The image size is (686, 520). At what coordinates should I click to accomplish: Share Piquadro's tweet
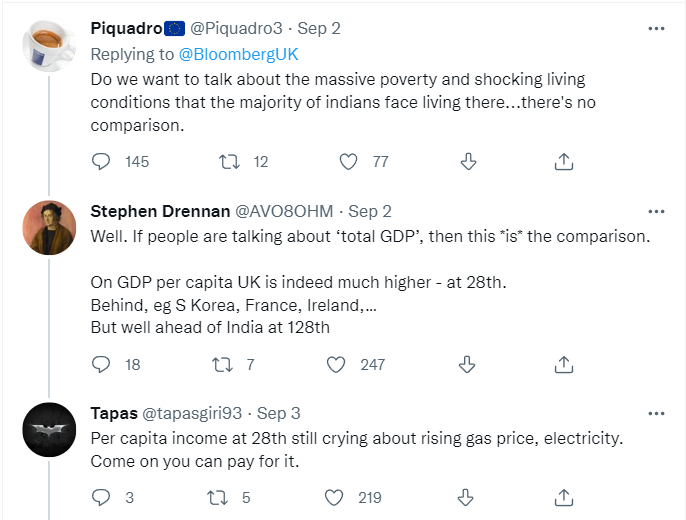[563, 161]
